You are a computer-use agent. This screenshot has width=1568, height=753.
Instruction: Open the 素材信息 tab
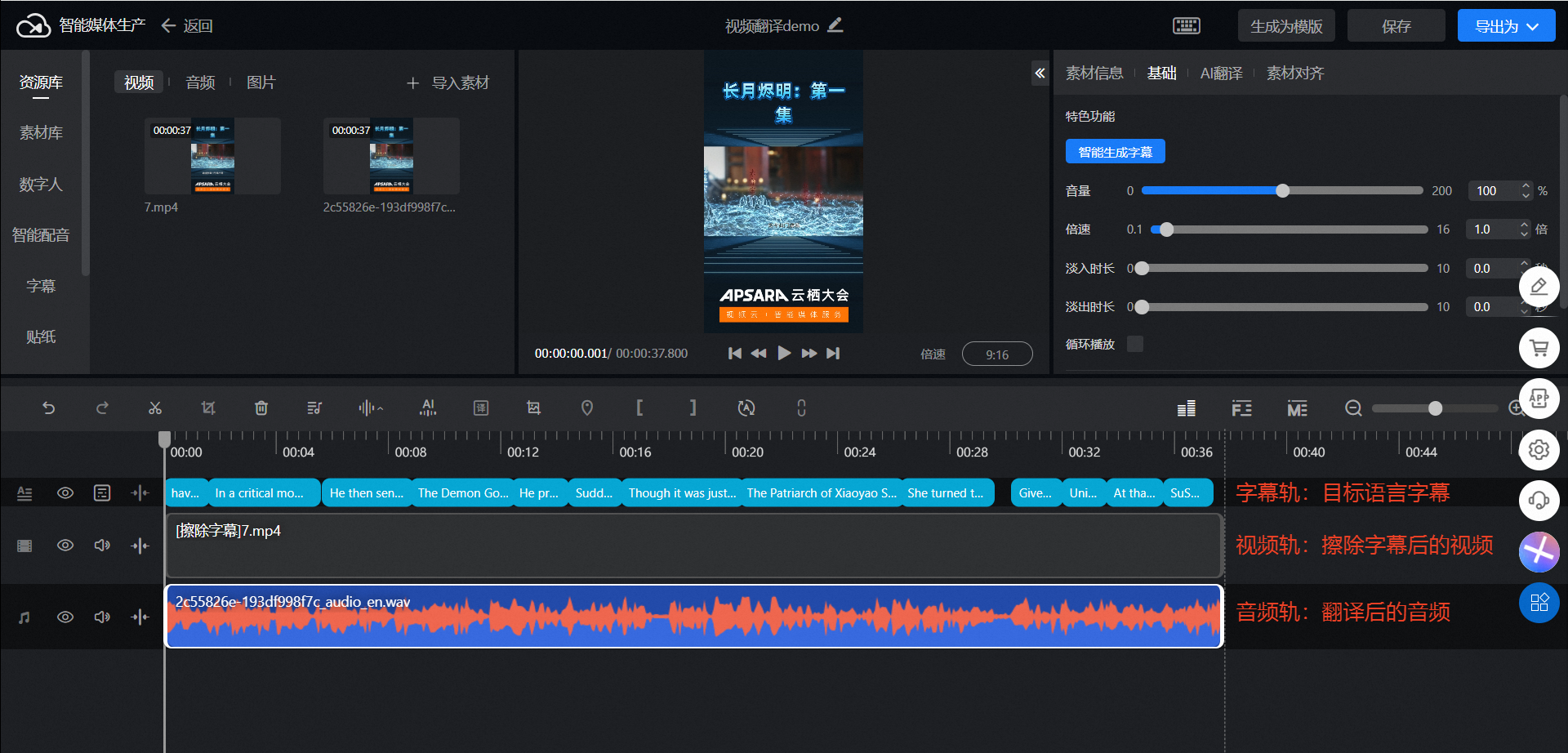(x=1094, y=74)
